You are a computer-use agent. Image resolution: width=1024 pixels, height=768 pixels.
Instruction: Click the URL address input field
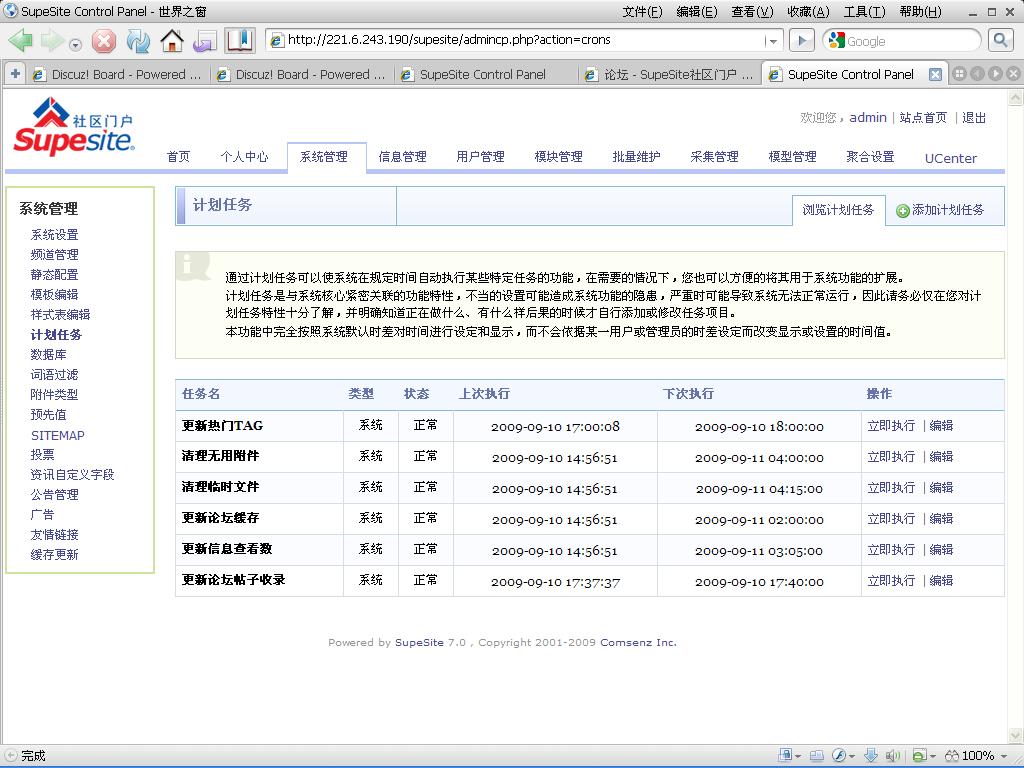524,40
